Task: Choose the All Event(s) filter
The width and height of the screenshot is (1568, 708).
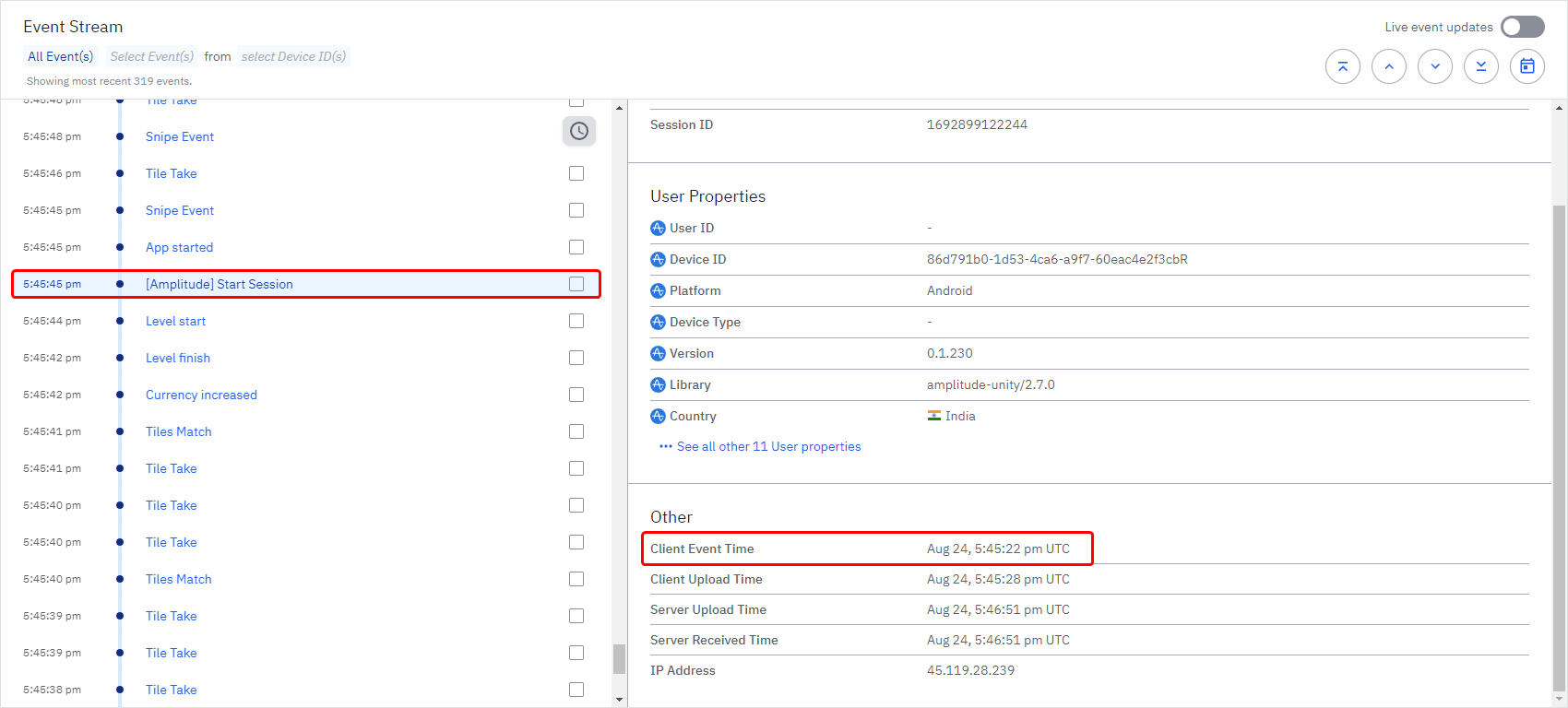Action: click(x=61, y=56)
